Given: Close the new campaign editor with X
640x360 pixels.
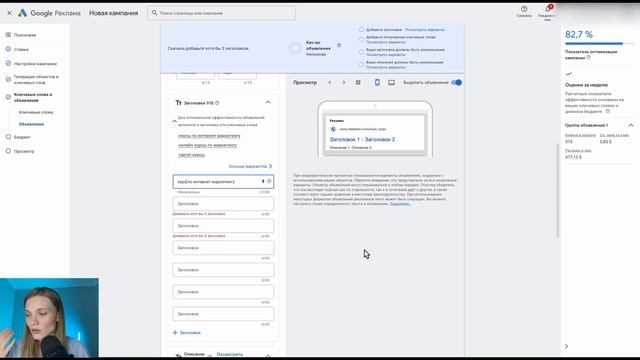Looking at the screenshot, I should [9, 13].
